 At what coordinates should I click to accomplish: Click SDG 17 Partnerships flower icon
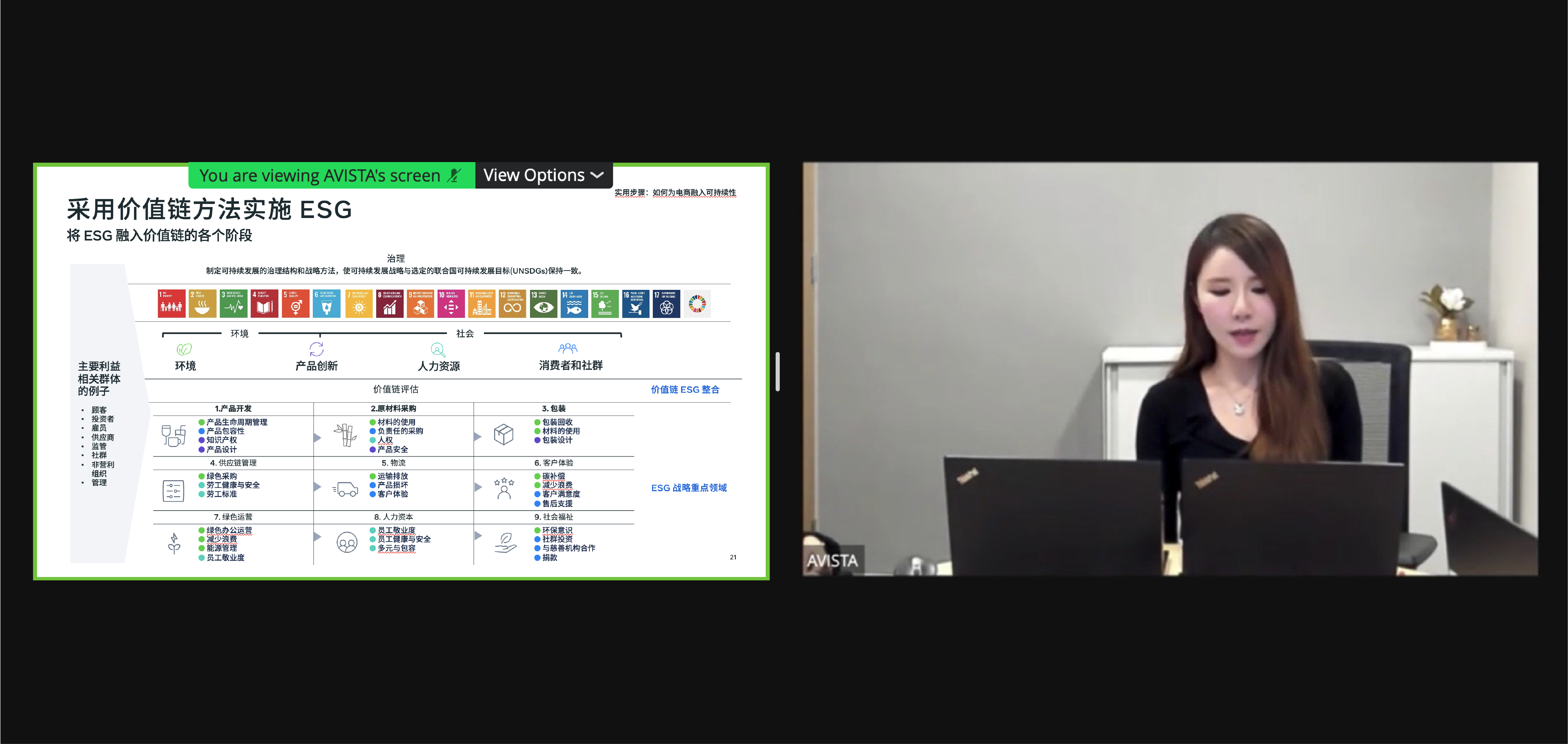[x=667, y=303]
